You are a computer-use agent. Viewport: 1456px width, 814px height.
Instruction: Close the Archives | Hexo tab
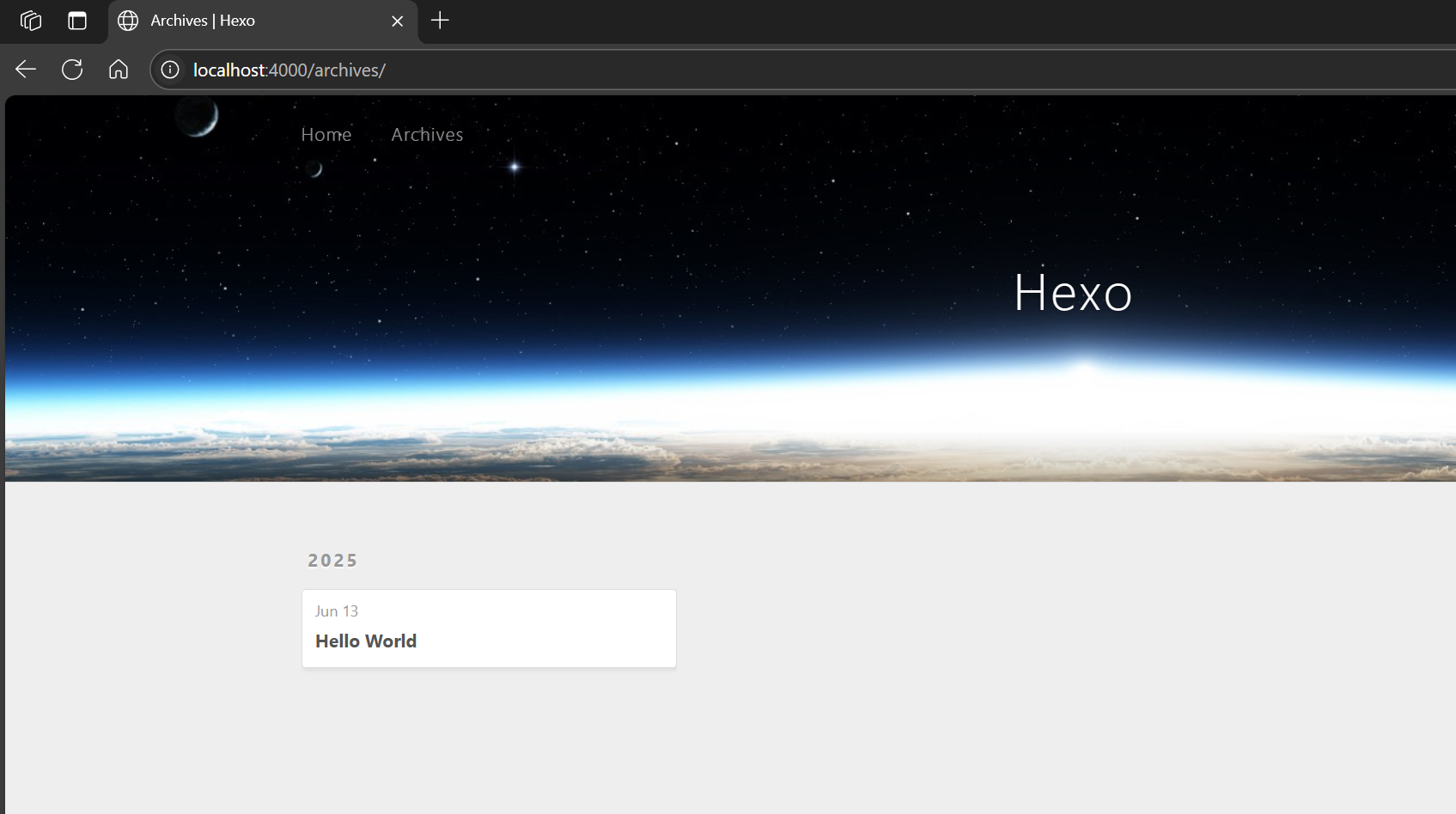(397, 21)
